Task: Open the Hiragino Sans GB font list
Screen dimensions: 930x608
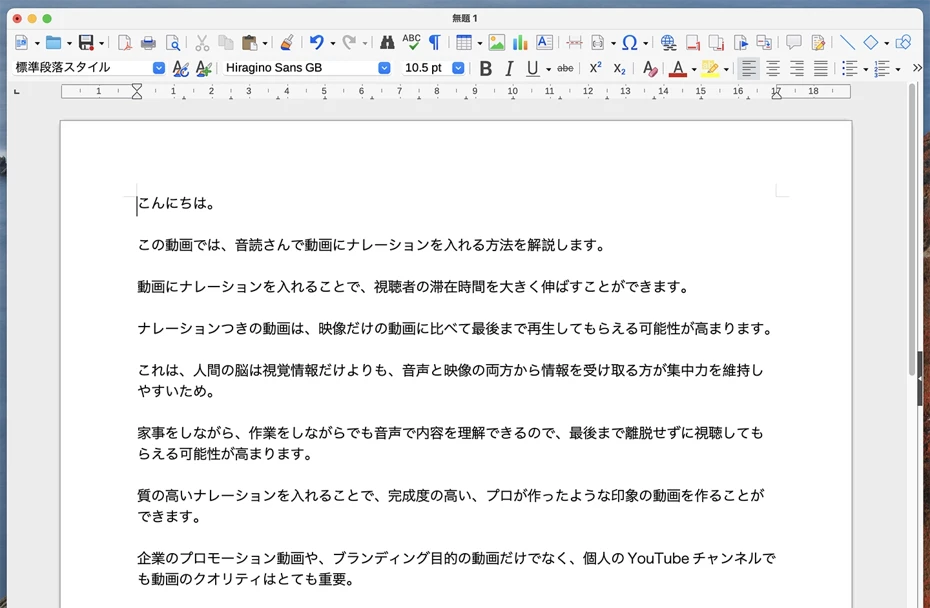Action: (x=384, y=68)
